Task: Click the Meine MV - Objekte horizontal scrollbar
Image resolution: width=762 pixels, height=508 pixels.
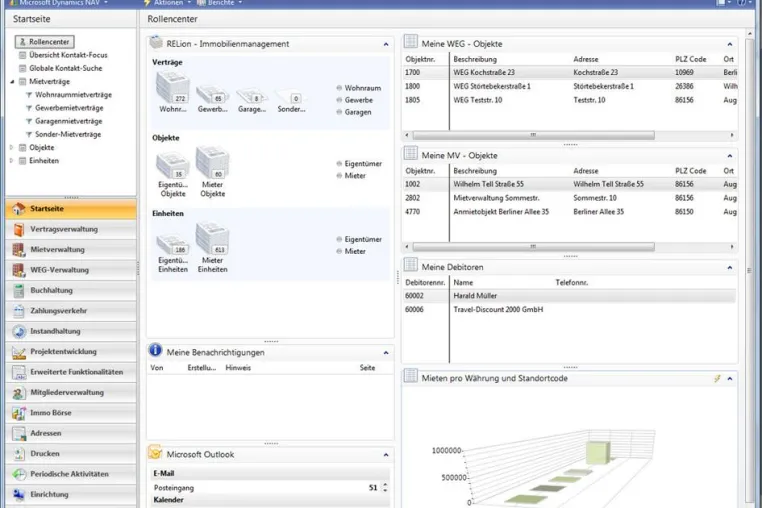Action: click(533, 247)
